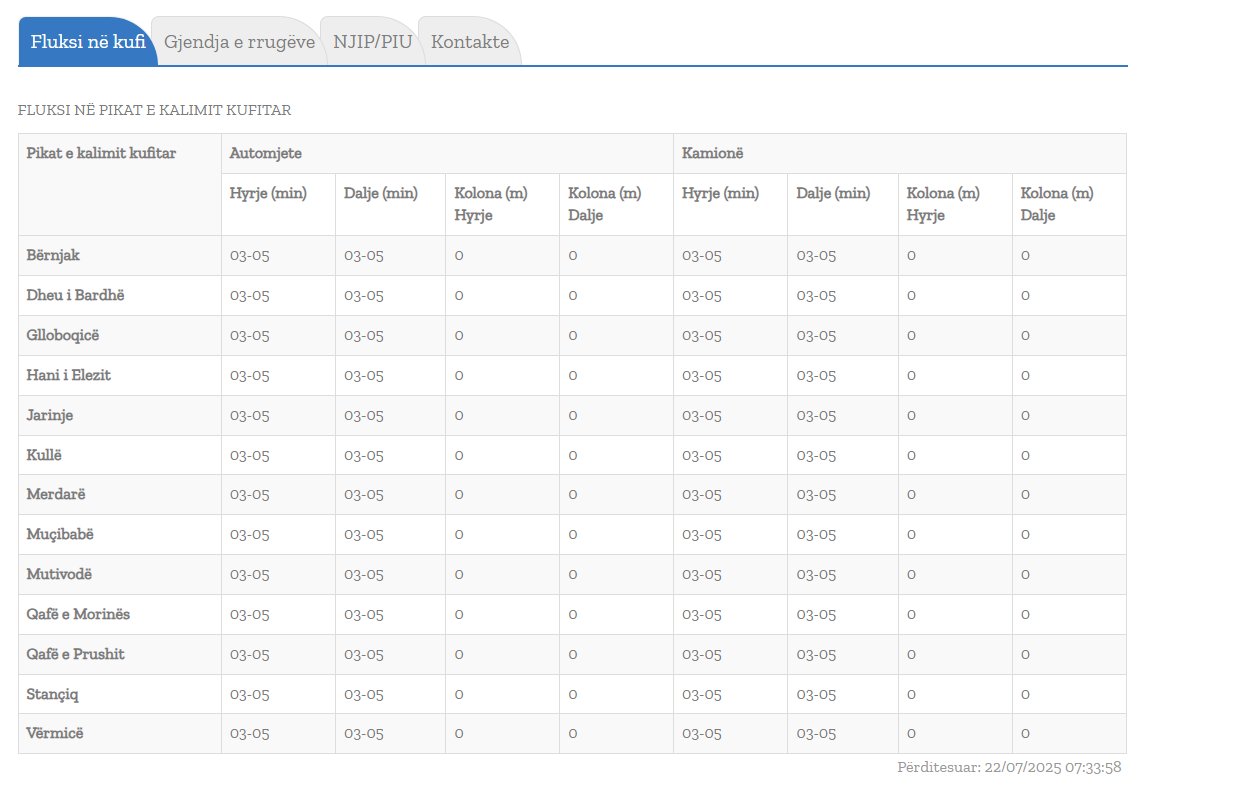Select the Bërnjak border crossing row label

pos(53,255)
